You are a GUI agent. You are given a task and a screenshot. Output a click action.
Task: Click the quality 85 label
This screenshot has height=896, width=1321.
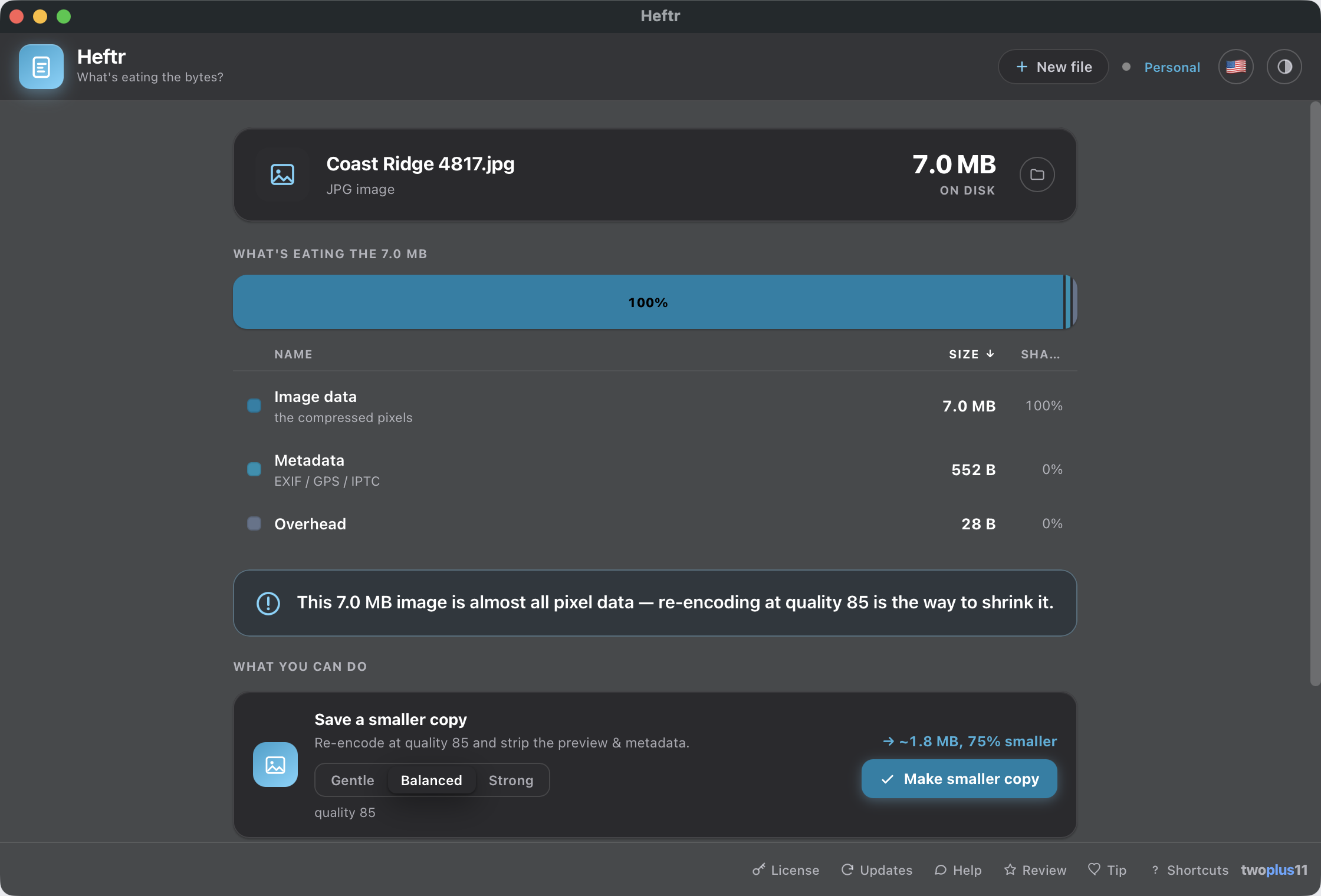point(345,812)
